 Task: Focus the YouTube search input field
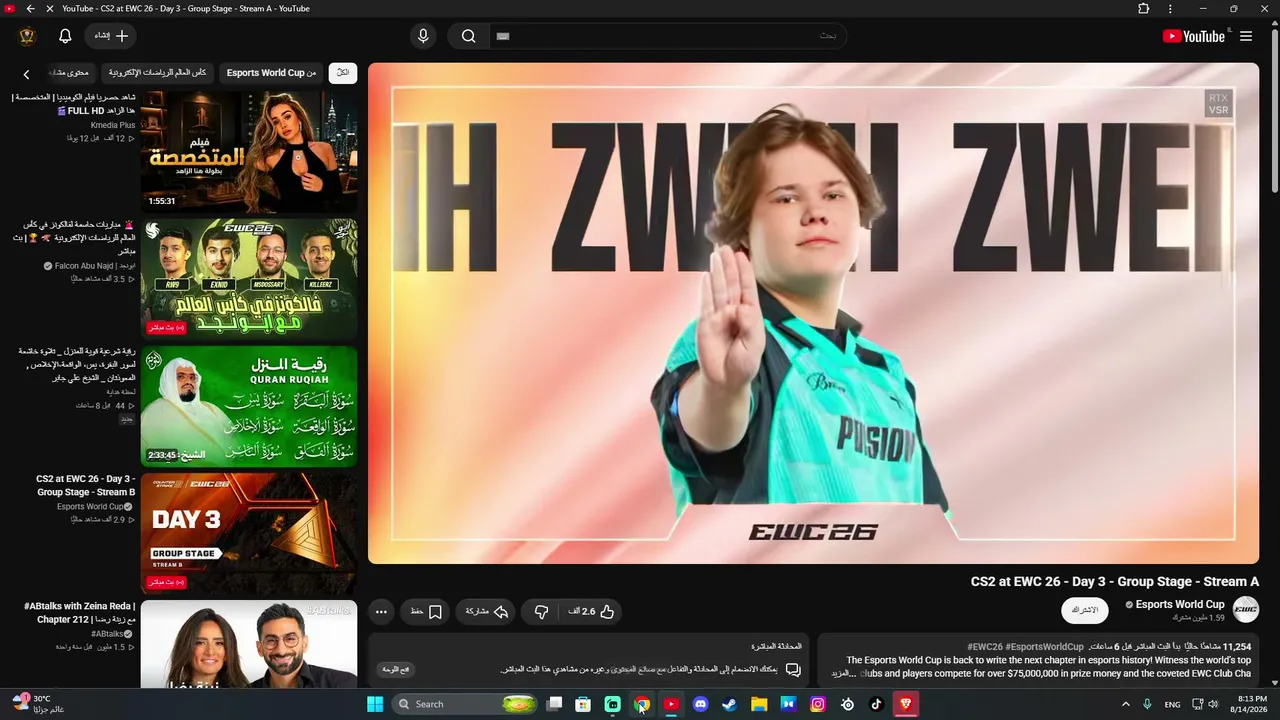(x=670, y=36)
